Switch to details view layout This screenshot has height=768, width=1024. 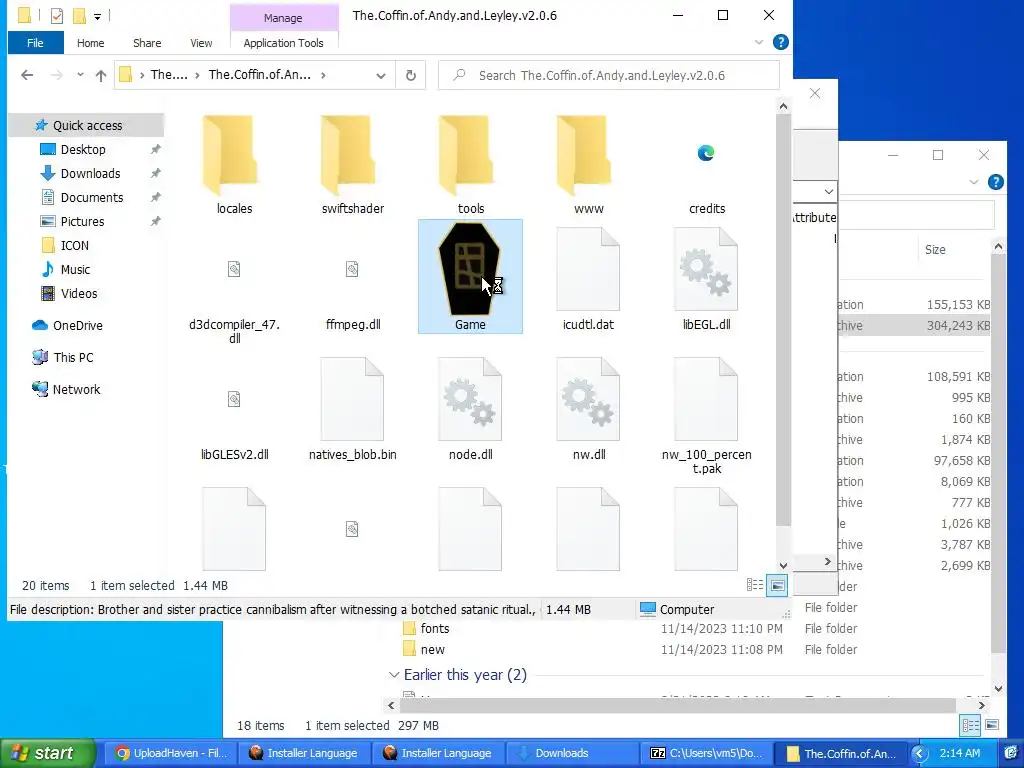point(755,585)
